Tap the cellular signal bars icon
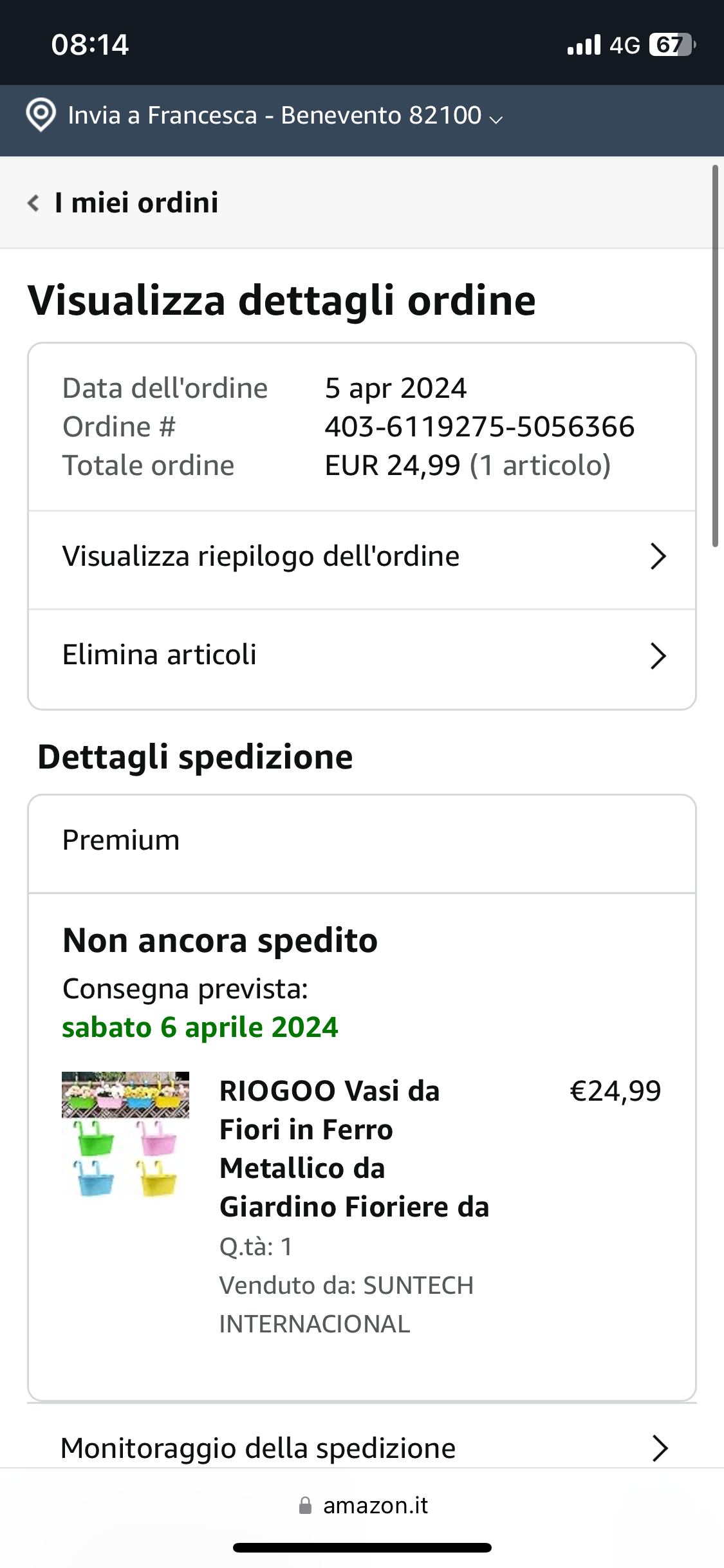Viewport: 724px width, 1568px height. coord(584,45)
